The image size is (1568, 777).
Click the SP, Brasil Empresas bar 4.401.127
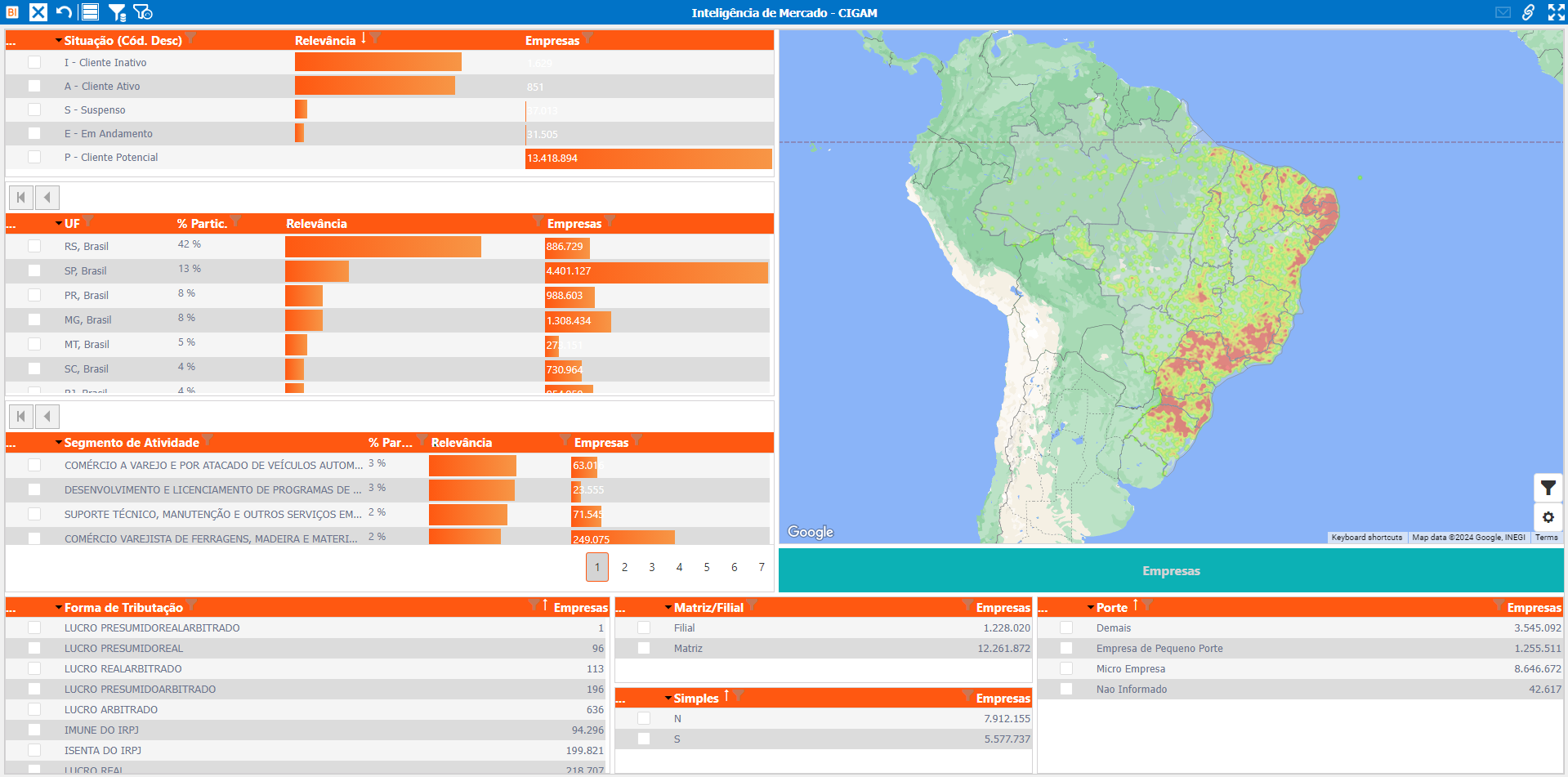(657, 271)
